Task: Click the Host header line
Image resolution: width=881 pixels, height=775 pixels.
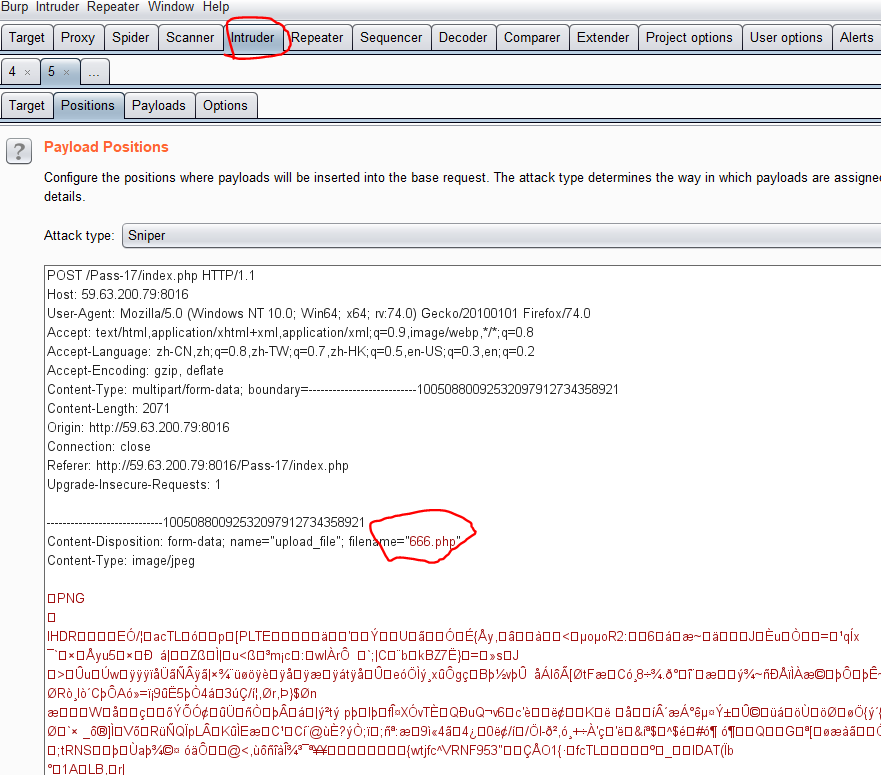Action: tap(118, 294)
